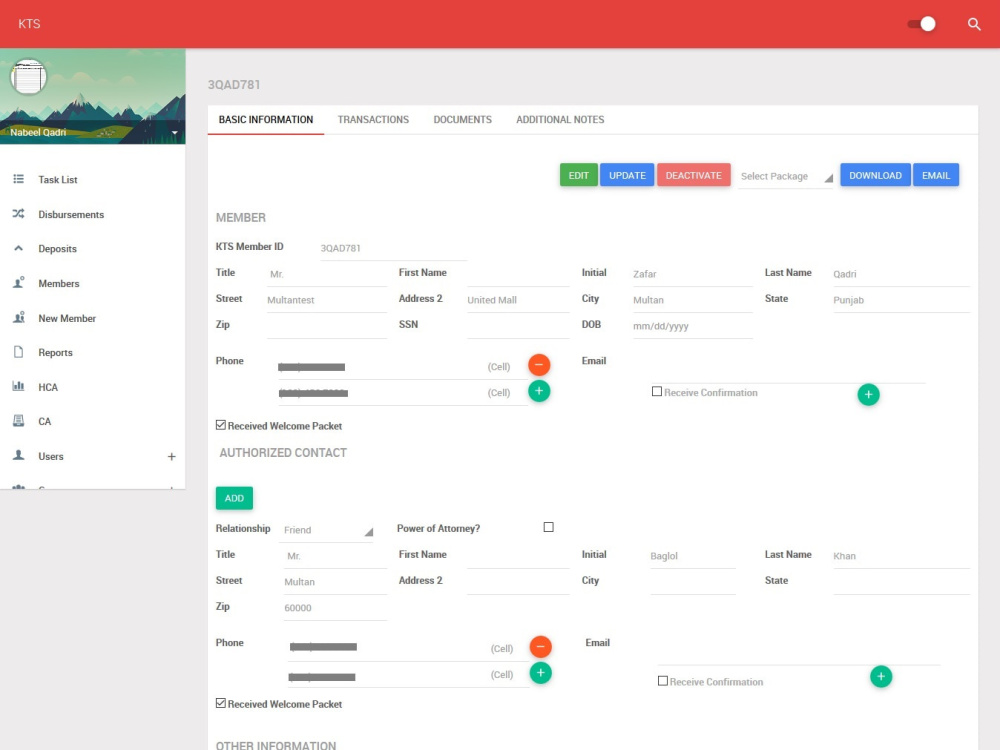1000x750 pixels.
Task: Click contact Last Name field showing Khan
Action: tap(901, 555)
